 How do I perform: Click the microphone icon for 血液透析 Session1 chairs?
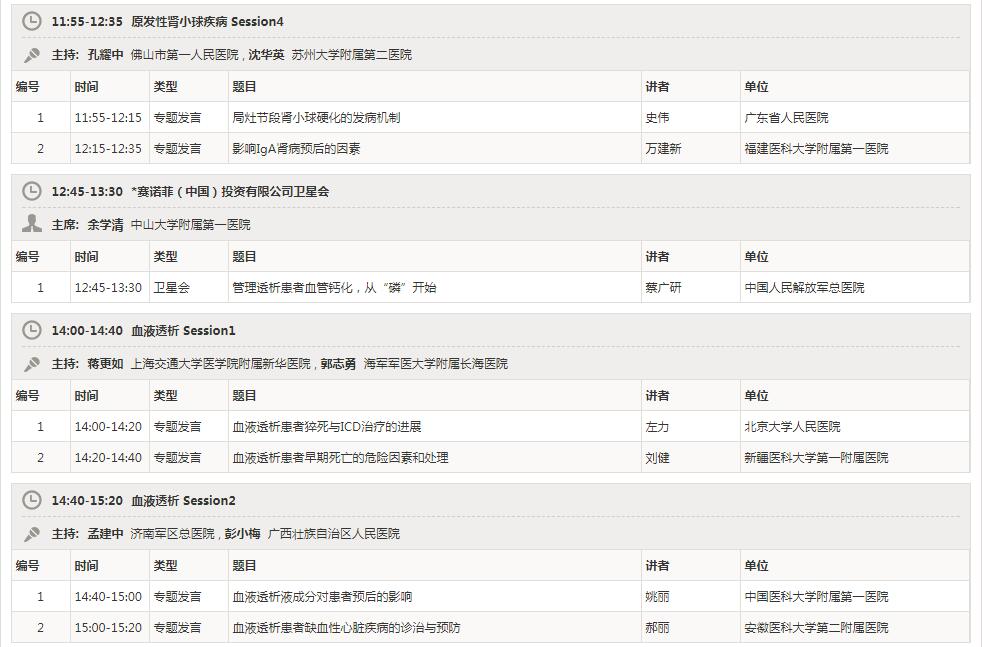point(32,364)
